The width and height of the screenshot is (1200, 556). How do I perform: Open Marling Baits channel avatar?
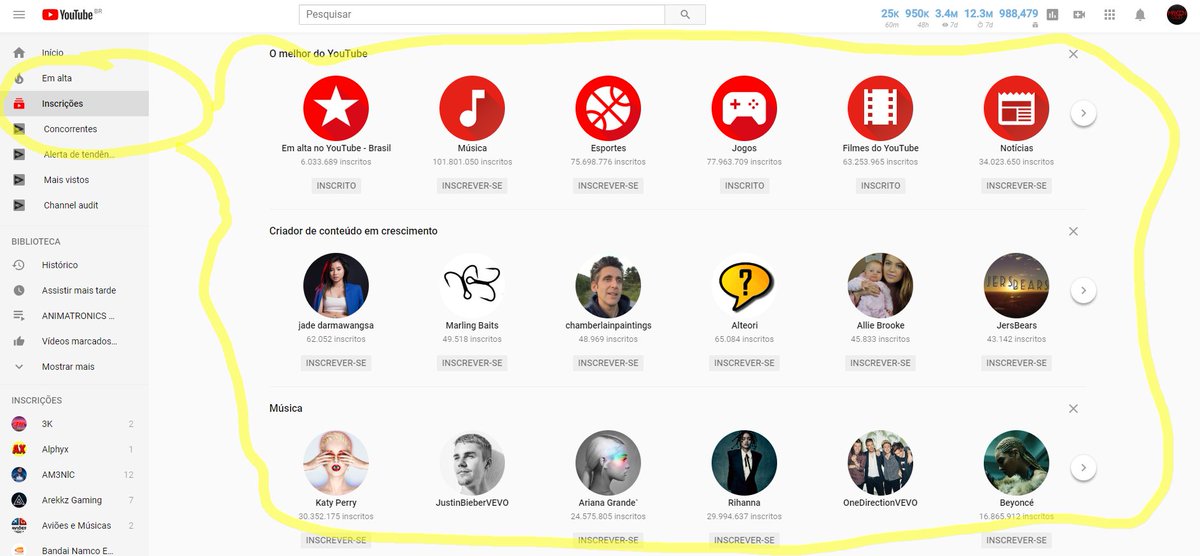pos(472,285)
